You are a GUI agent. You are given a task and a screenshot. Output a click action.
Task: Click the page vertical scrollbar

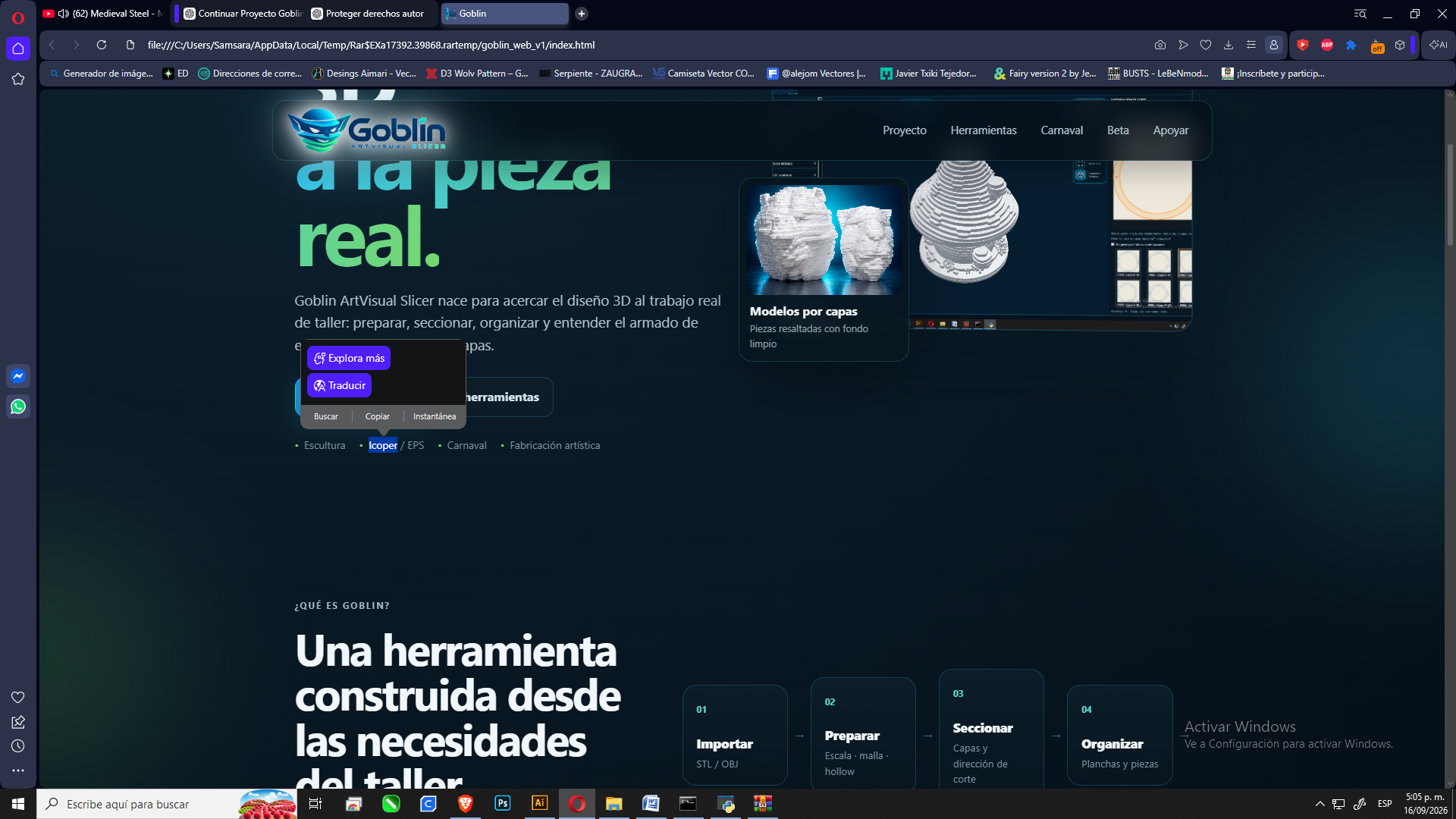(x=1450, y=194)
